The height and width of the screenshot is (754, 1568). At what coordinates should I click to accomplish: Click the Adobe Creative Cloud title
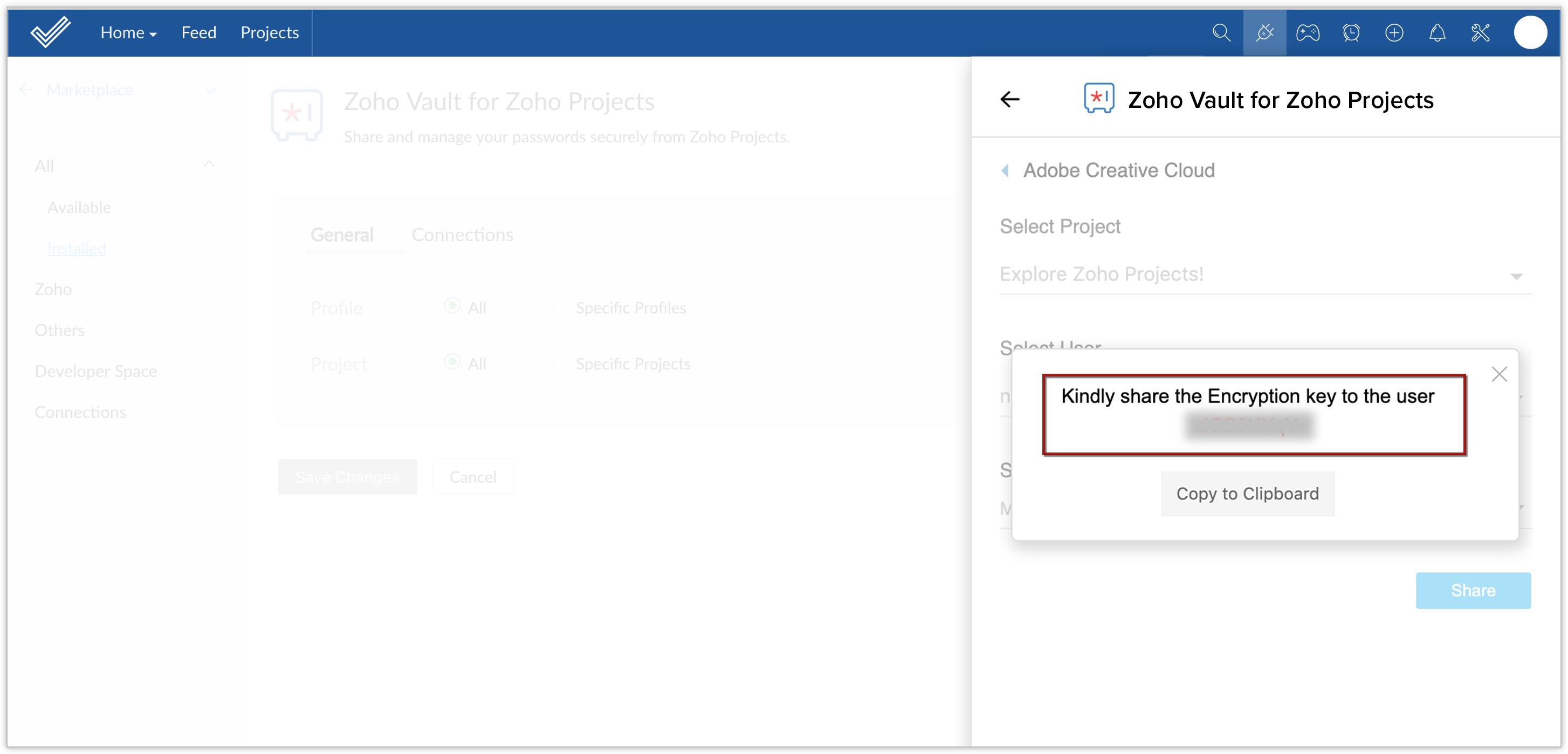tap(1119, 170)
